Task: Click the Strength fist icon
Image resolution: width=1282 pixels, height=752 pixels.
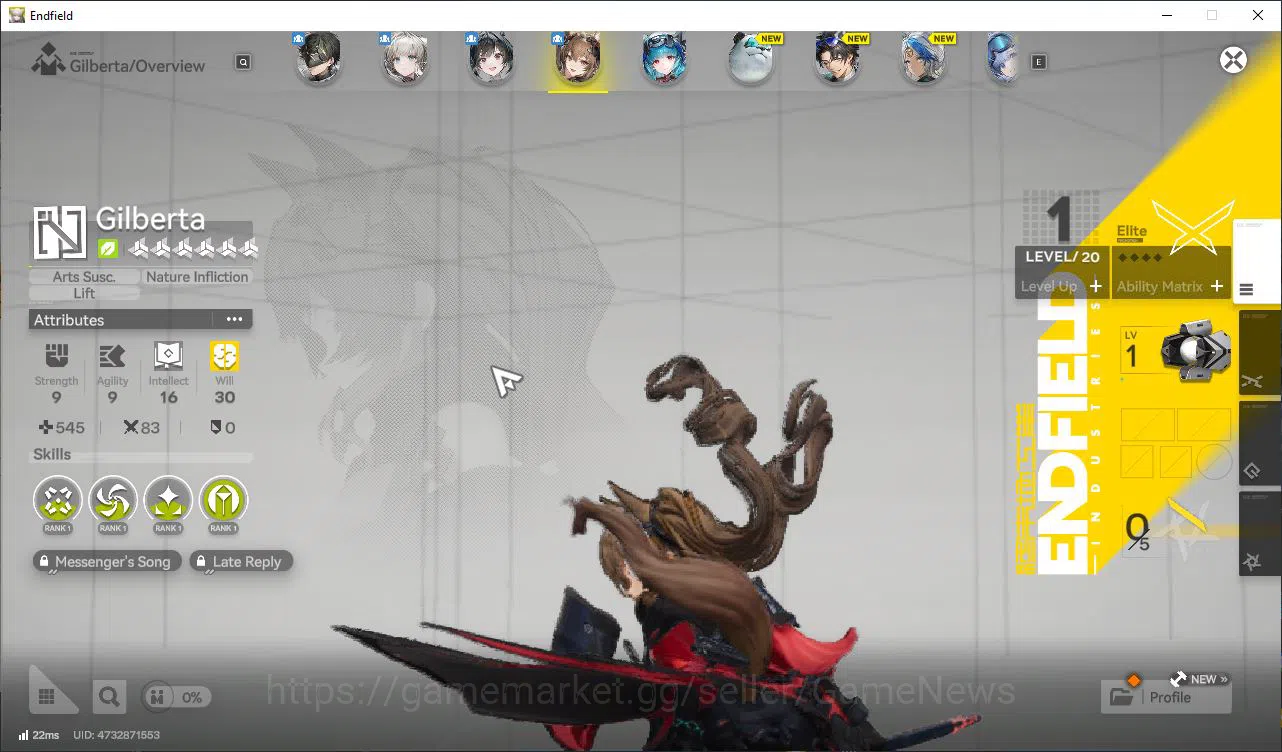Action: (56, 356)
